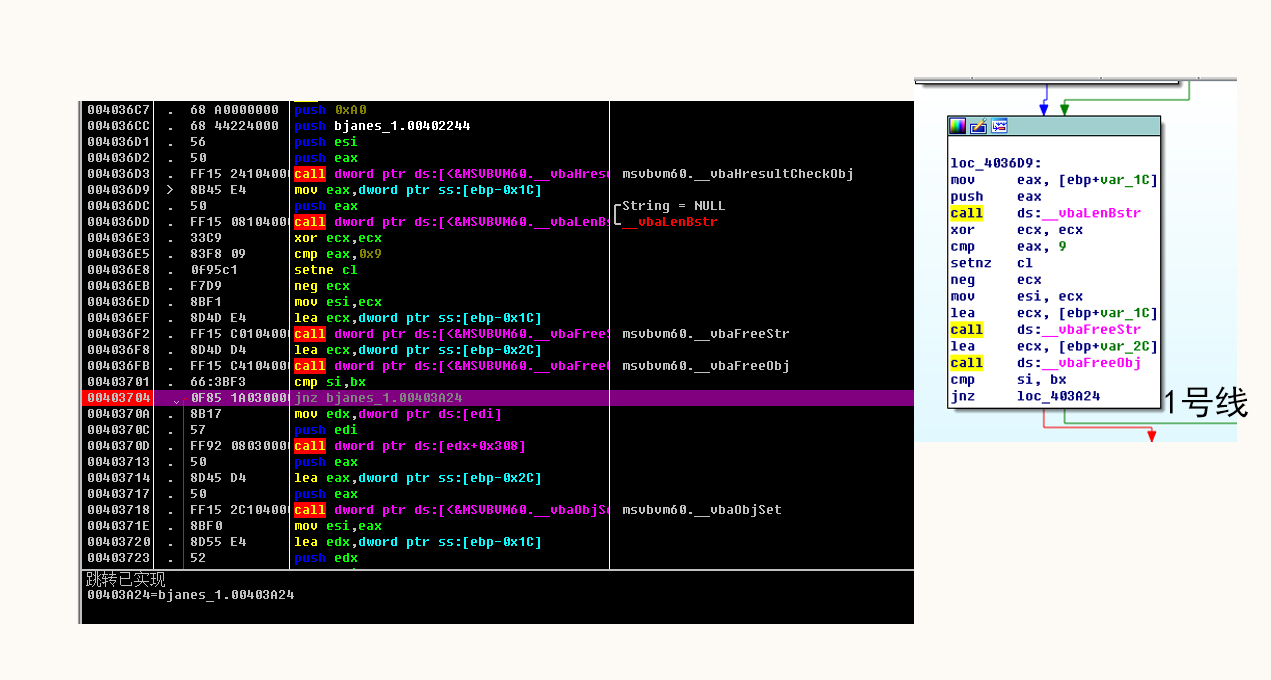Open the node color picker icon
Viewport: 1271px width, 680px height.
[x=958, y=126]
